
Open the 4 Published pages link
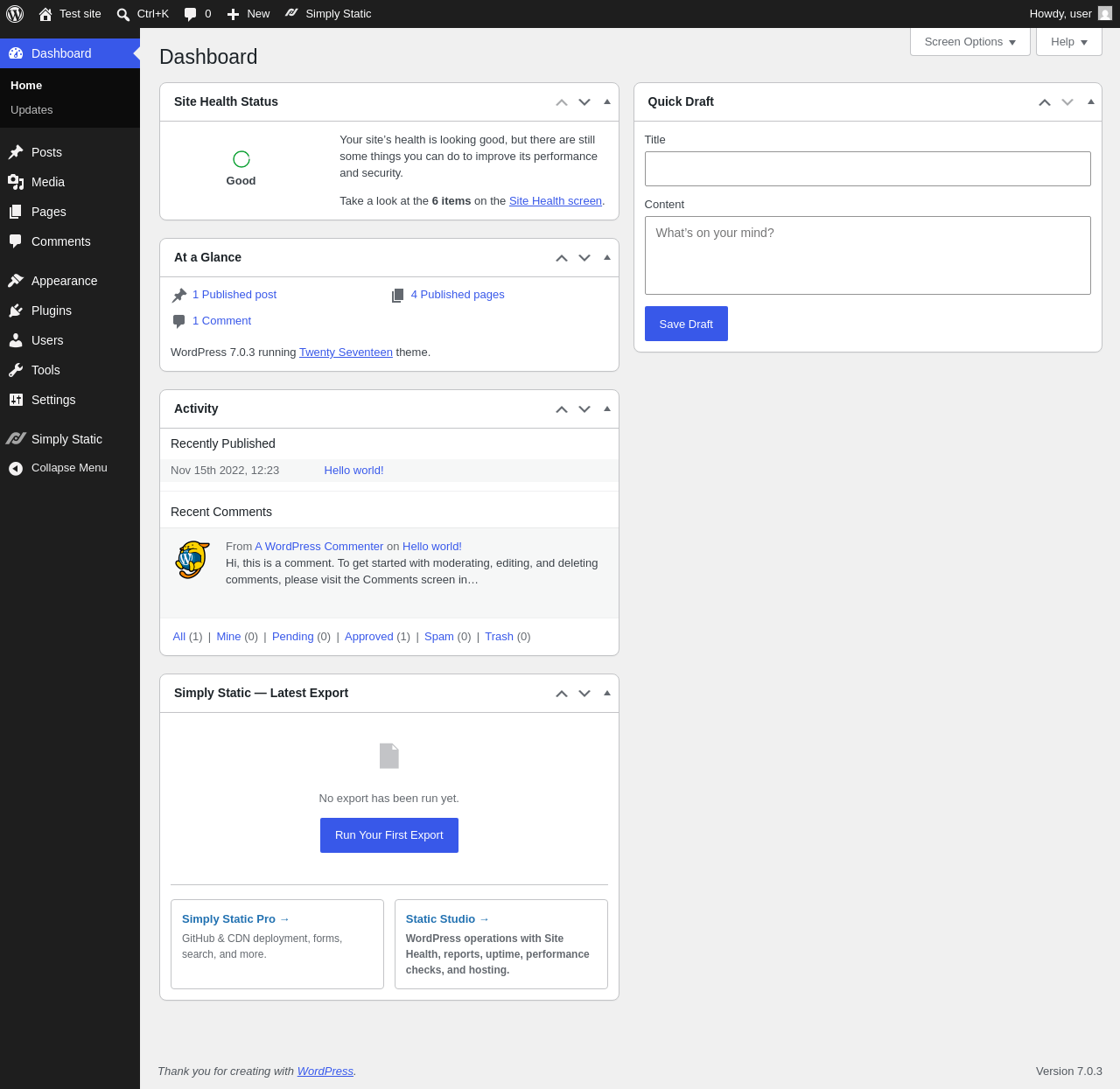[458, 295]
